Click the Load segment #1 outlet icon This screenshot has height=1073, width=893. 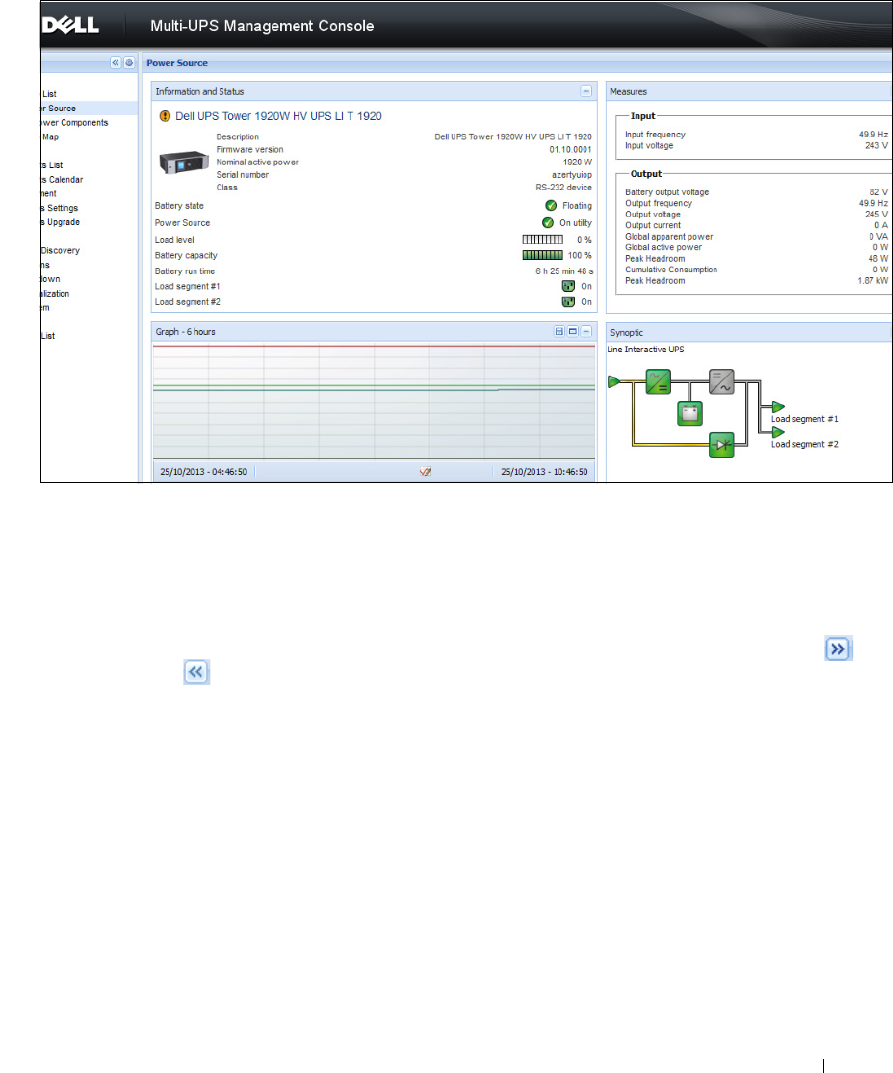click(x=568, y=286)
